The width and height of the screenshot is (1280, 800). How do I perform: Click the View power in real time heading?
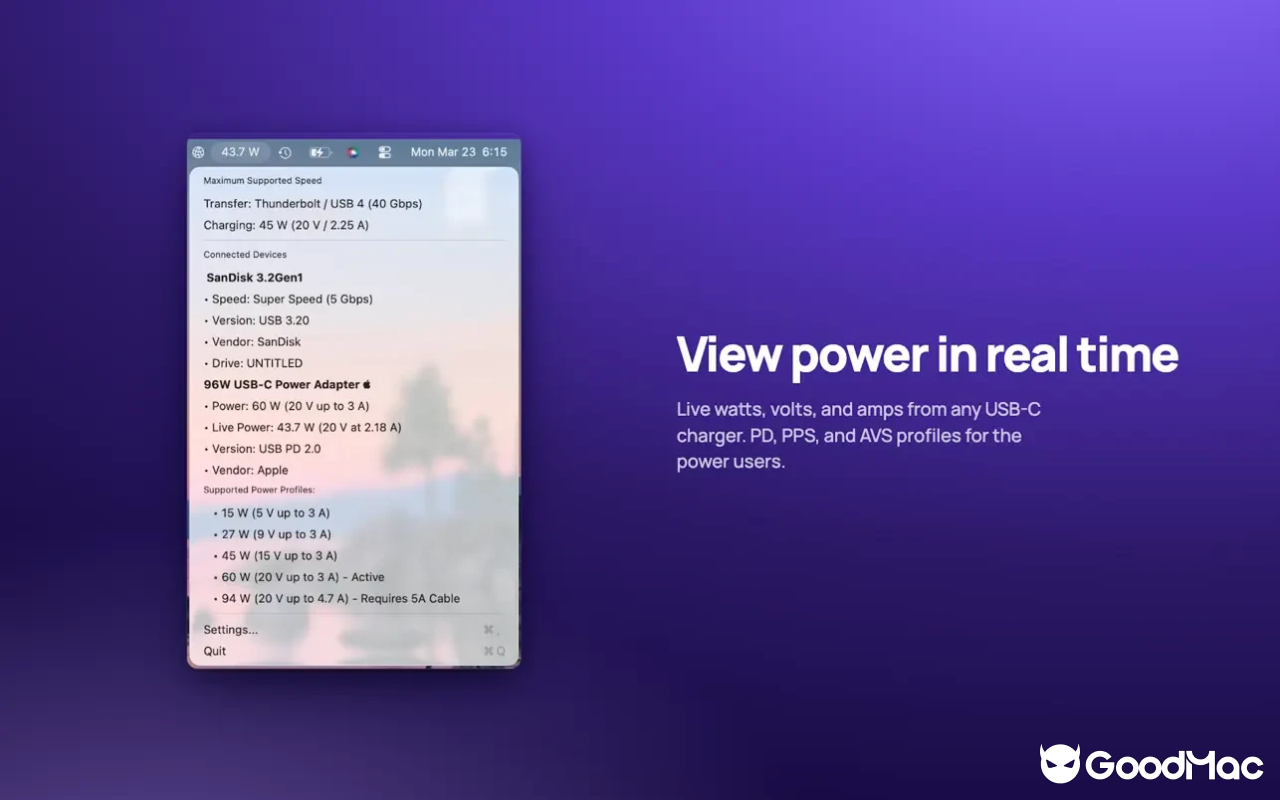tap(927, 356)
